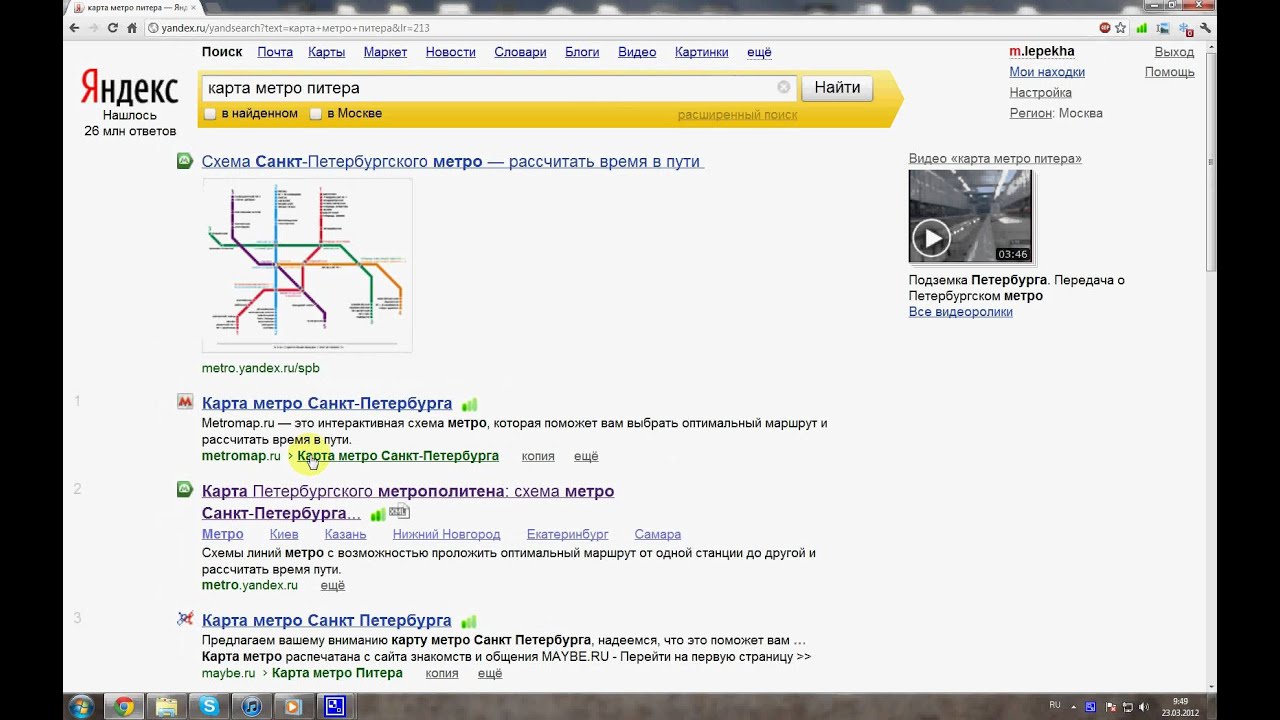Bookmark this page with the star icon
The image size is (1280, 720).
pos(1121,28)
